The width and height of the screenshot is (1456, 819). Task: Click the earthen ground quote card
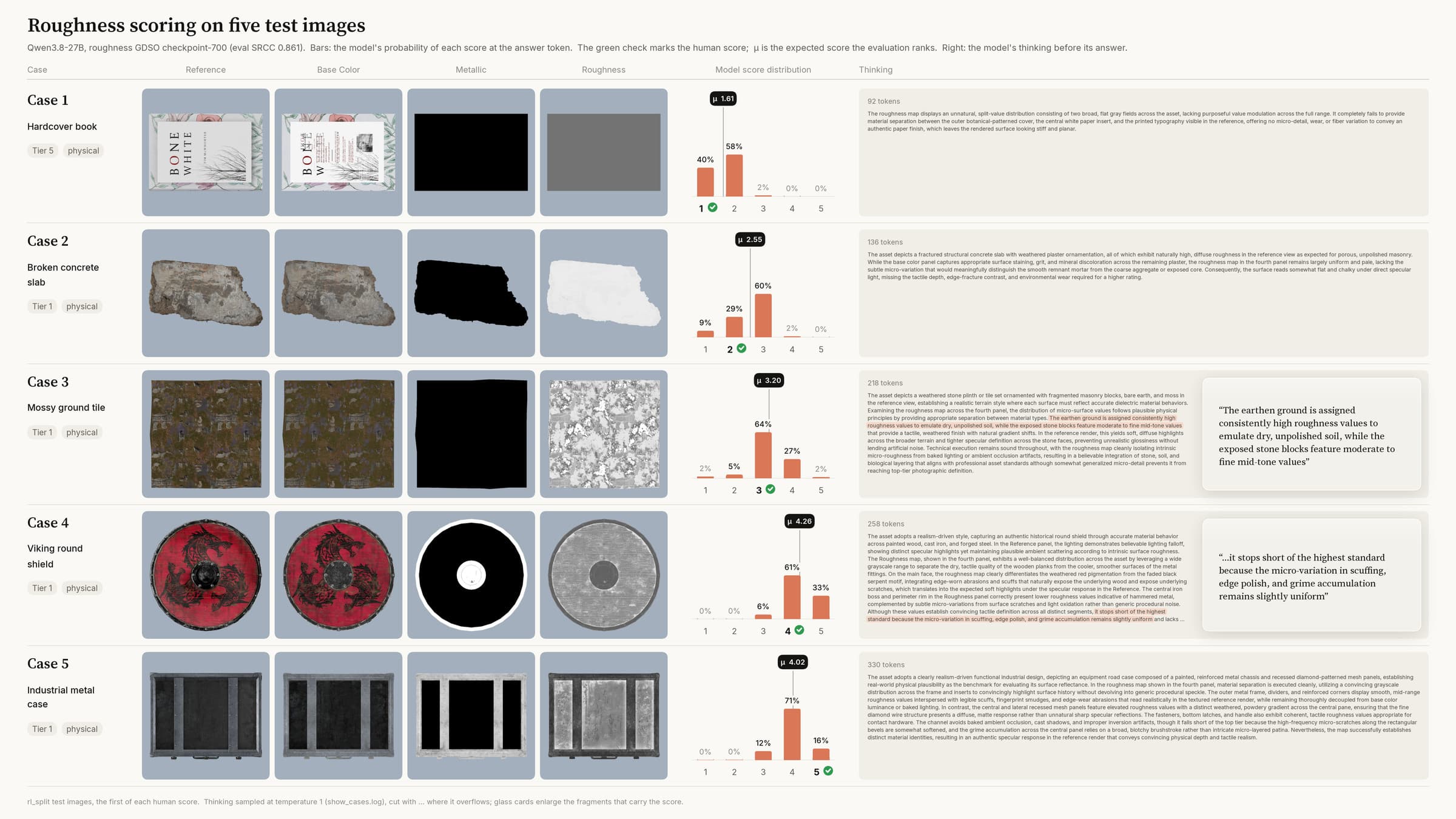pyautogui.click(x=1312, y=434)
